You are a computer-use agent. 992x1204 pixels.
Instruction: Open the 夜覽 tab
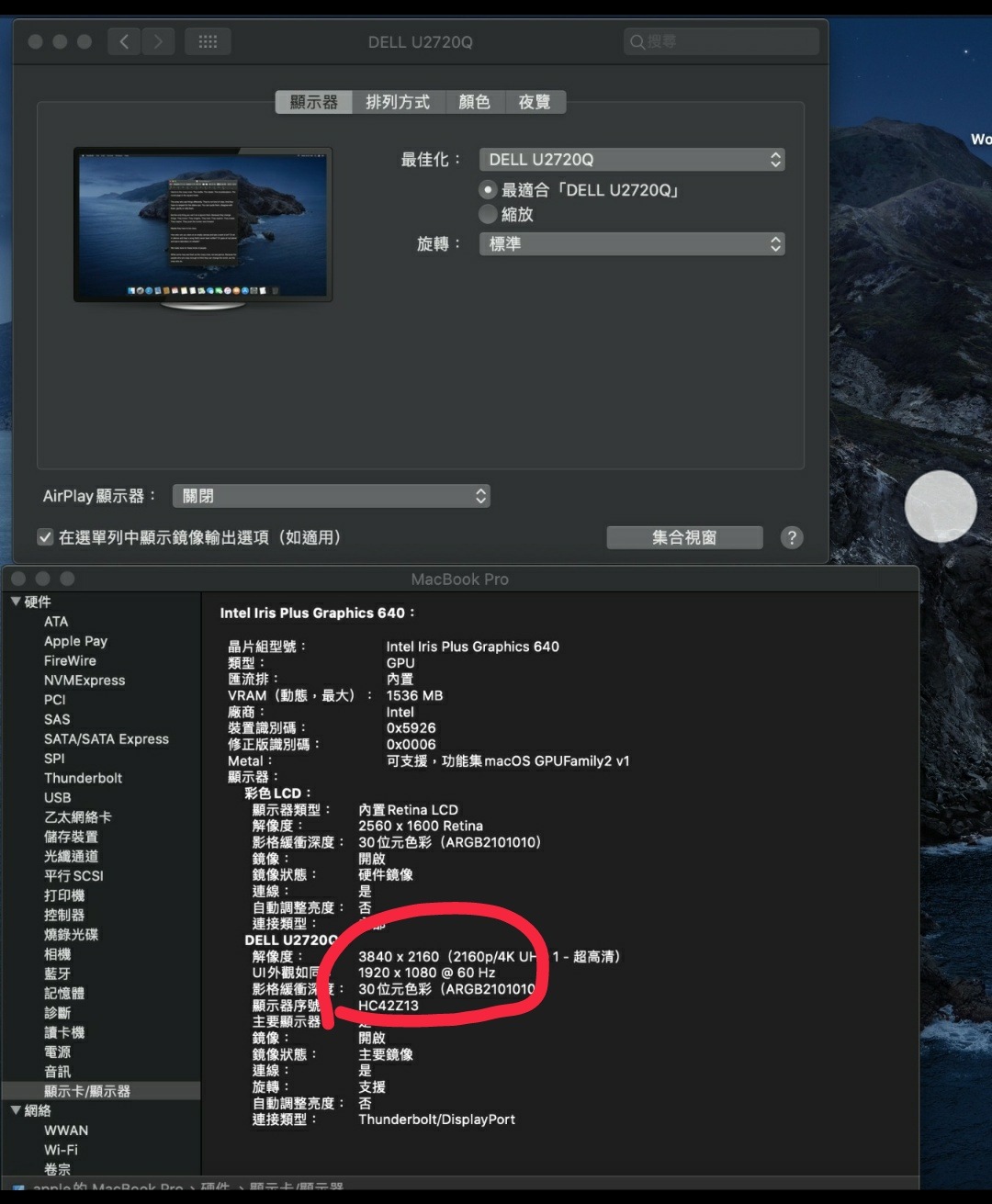[x=535, y=102]
